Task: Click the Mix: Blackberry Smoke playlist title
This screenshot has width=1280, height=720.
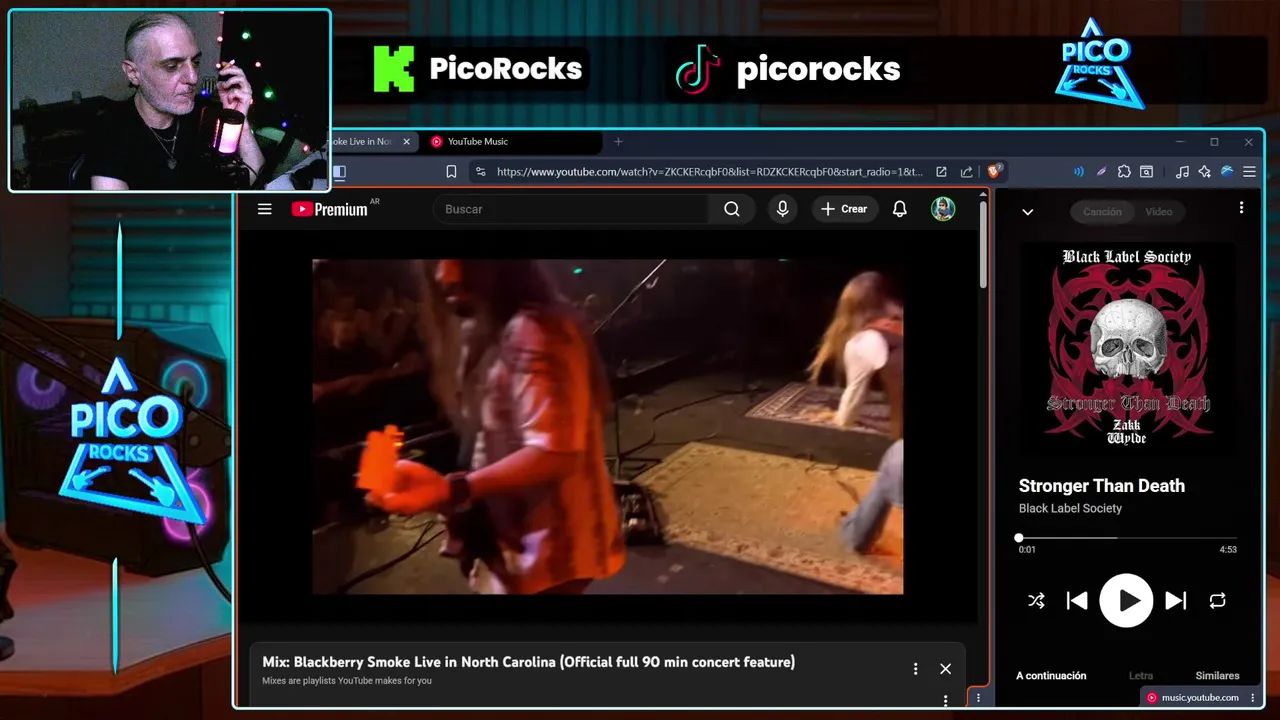Action: (528, 662)
